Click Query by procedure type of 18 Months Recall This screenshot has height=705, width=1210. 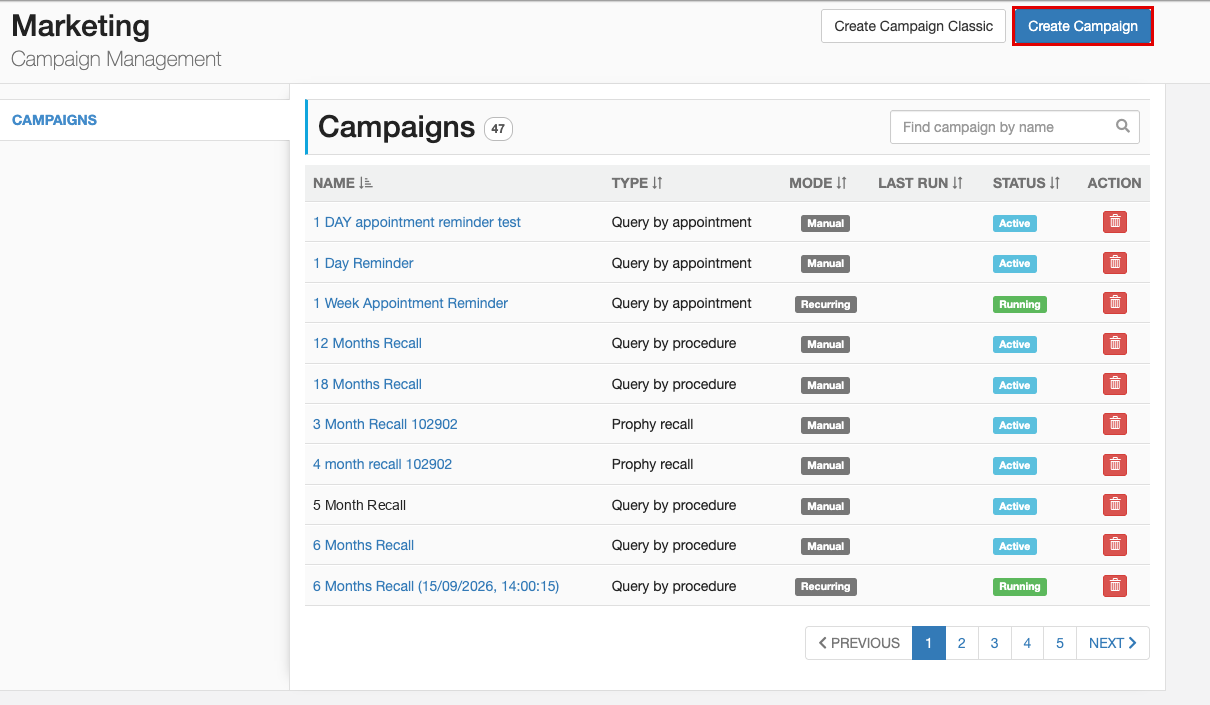pyautogui.click(x=674, y=384)
